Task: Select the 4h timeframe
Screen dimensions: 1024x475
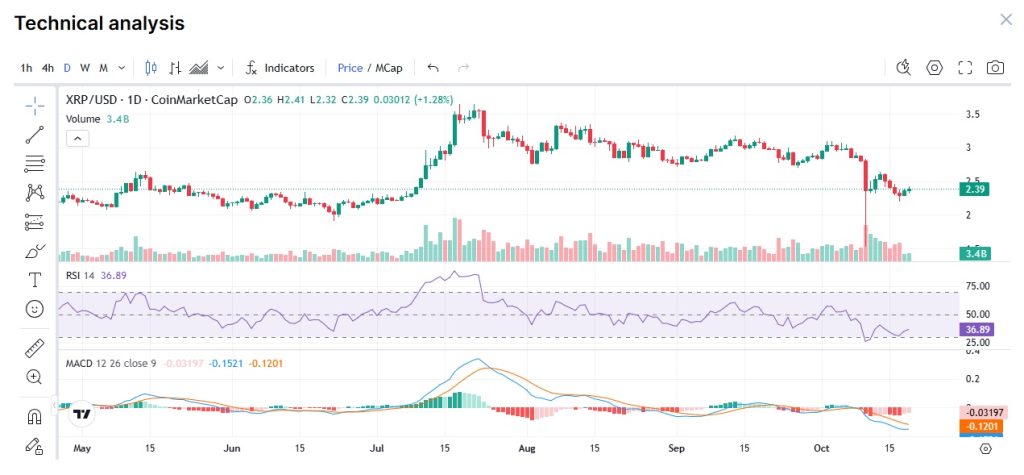Action: click(48, 68)
